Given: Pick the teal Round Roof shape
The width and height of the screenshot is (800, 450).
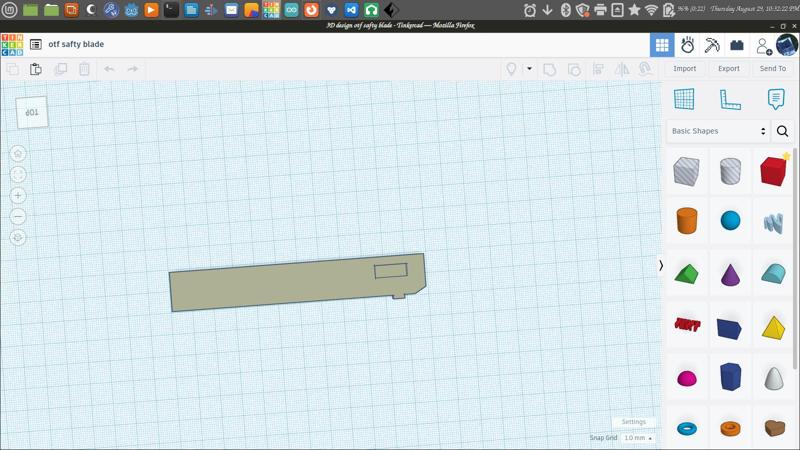Looking at the screenshot, I should coord(773,273).
